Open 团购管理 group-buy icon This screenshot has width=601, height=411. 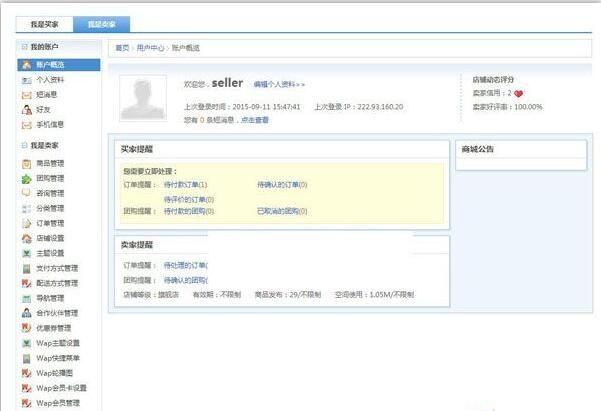(x=26, y=179)
